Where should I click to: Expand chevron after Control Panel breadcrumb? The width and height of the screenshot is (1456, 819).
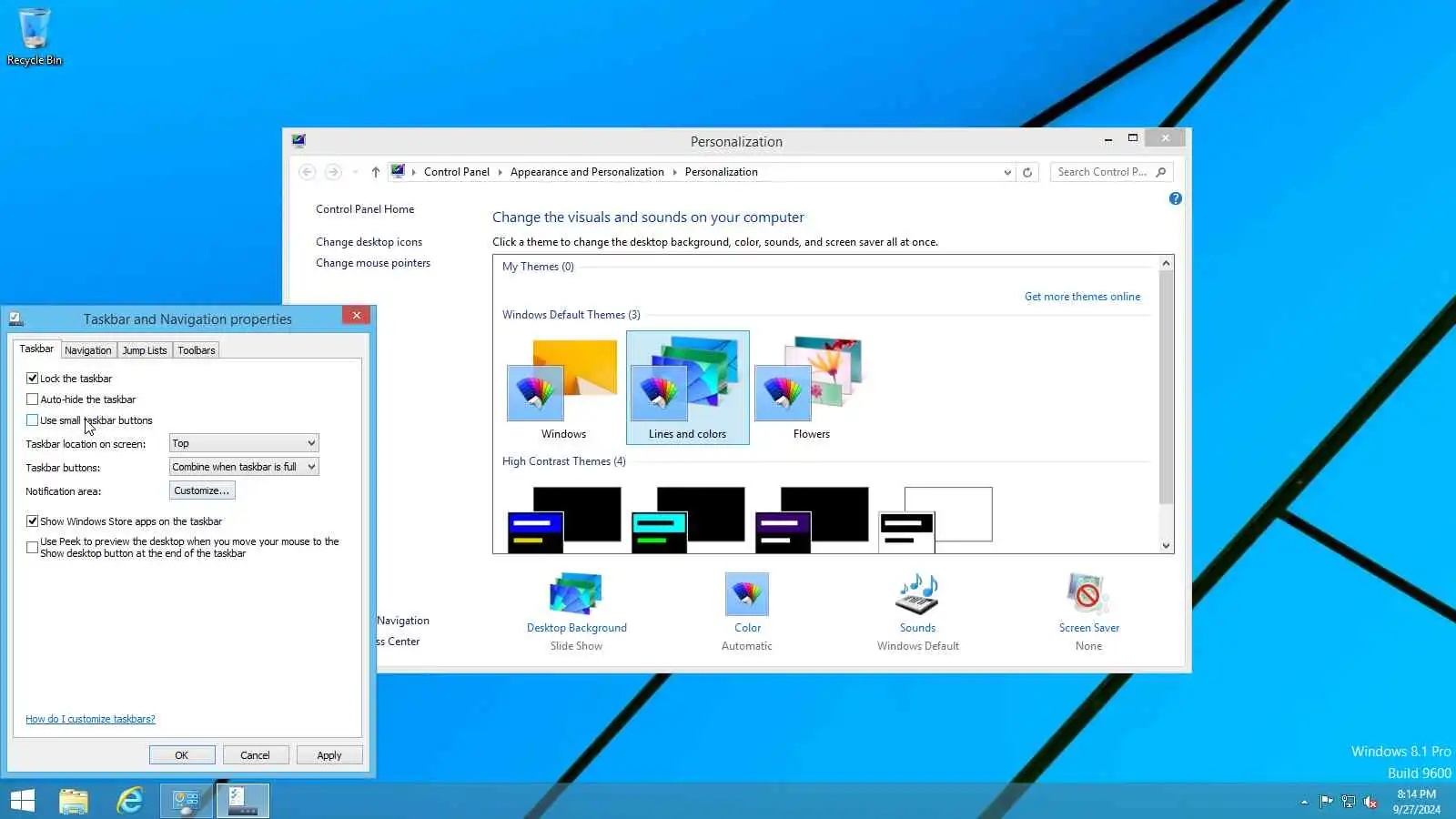point(500,172)
